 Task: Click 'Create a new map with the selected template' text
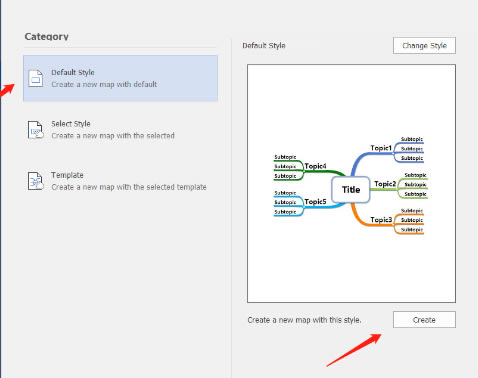click(129, 187)
